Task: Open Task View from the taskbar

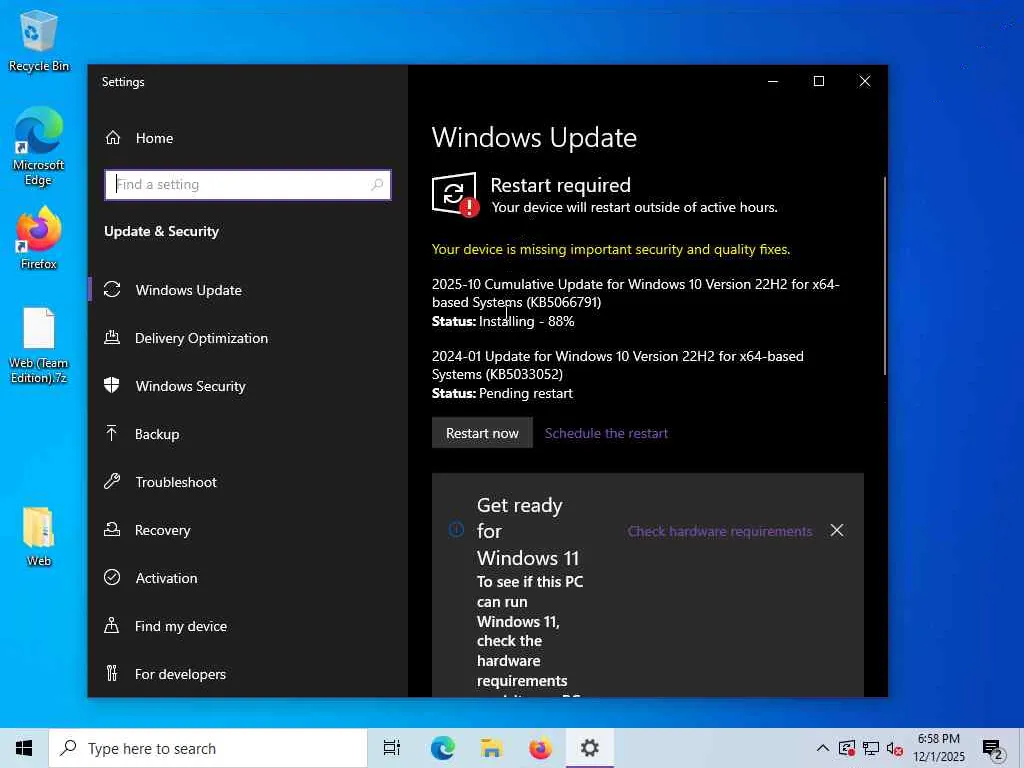Action: tap(392, 748)
